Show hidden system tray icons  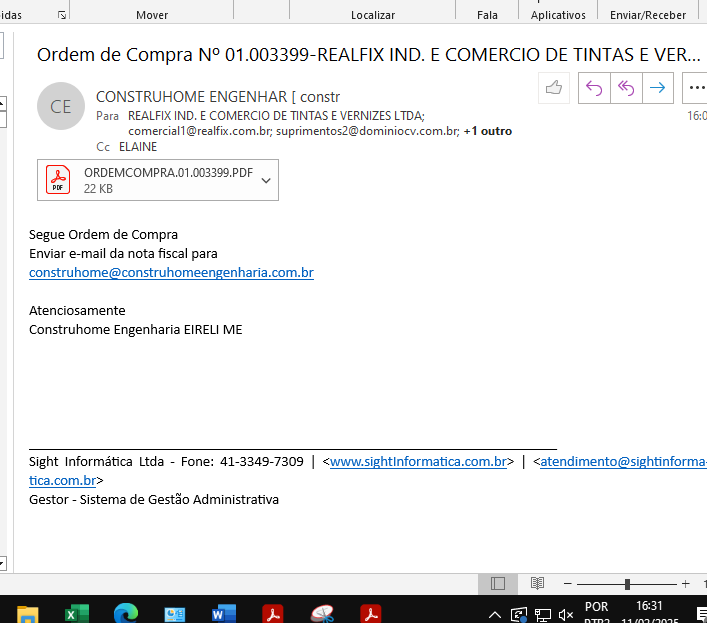tap(495, 614)
